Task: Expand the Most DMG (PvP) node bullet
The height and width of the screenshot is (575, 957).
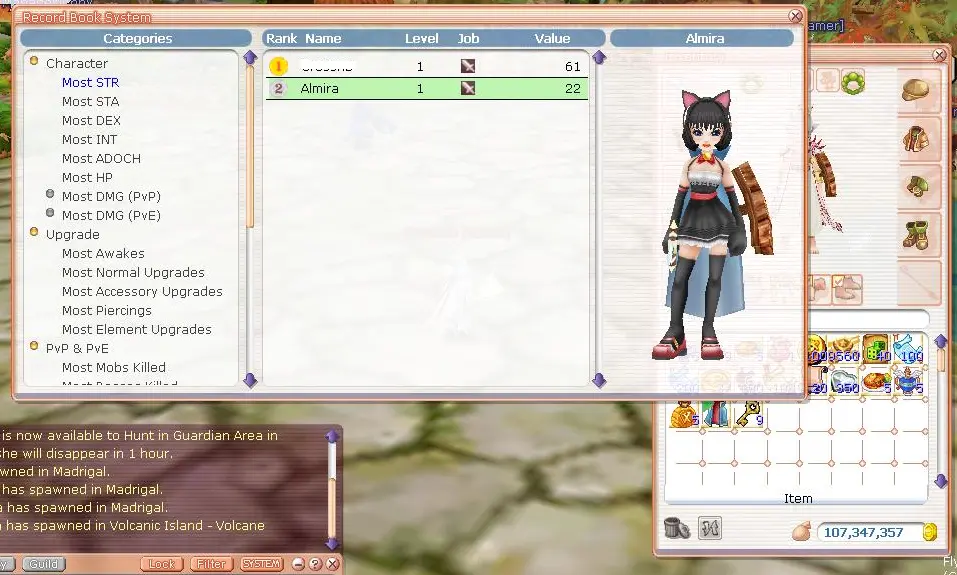Action: 50,194
